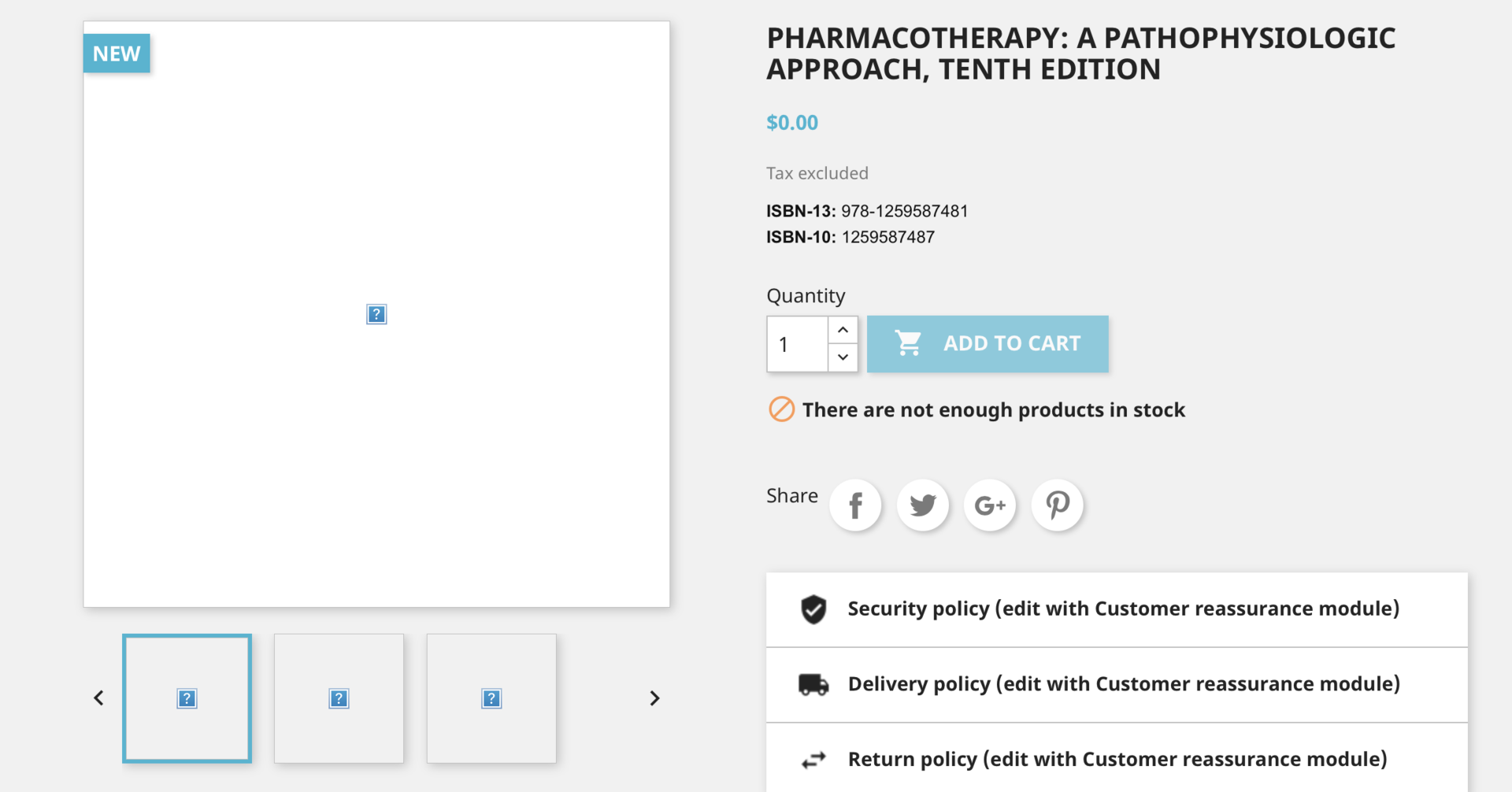Image resolution: width=1512 pixels, height=792 pixels.
Task: Click the out-of-stock warning icon
Action: 781,409
